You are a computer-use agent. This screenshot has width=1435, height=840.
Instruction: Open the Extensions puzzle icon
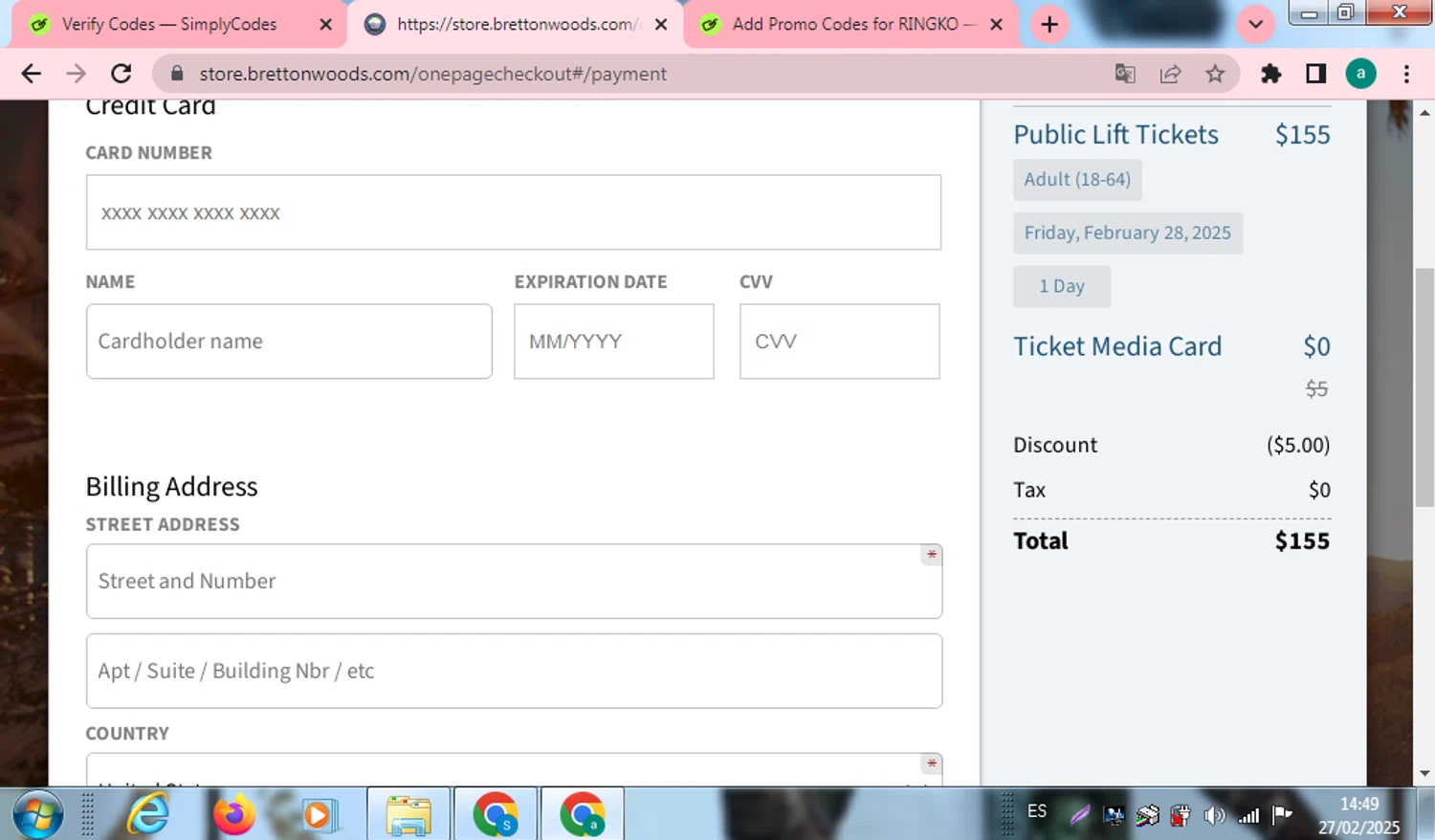coord(1270,74)
